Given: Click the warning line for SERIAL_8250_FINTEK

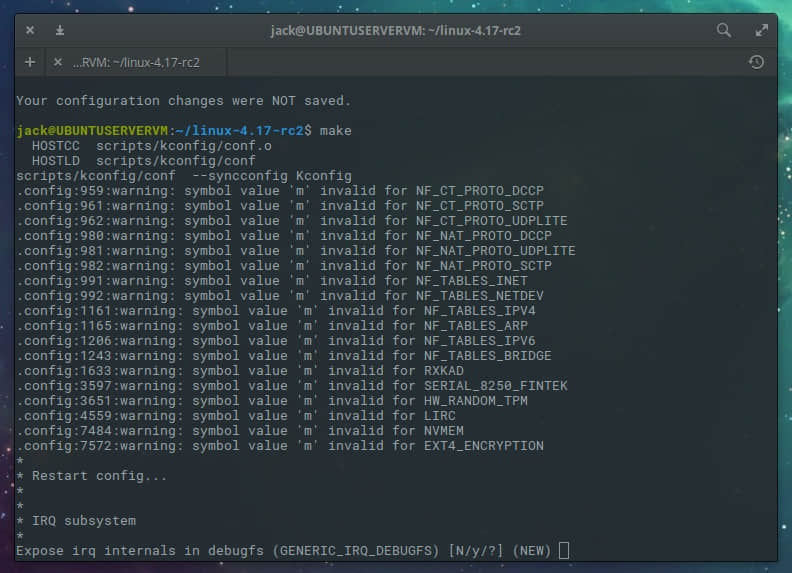Looking at the screenshot, I should (x=292, y=386).
